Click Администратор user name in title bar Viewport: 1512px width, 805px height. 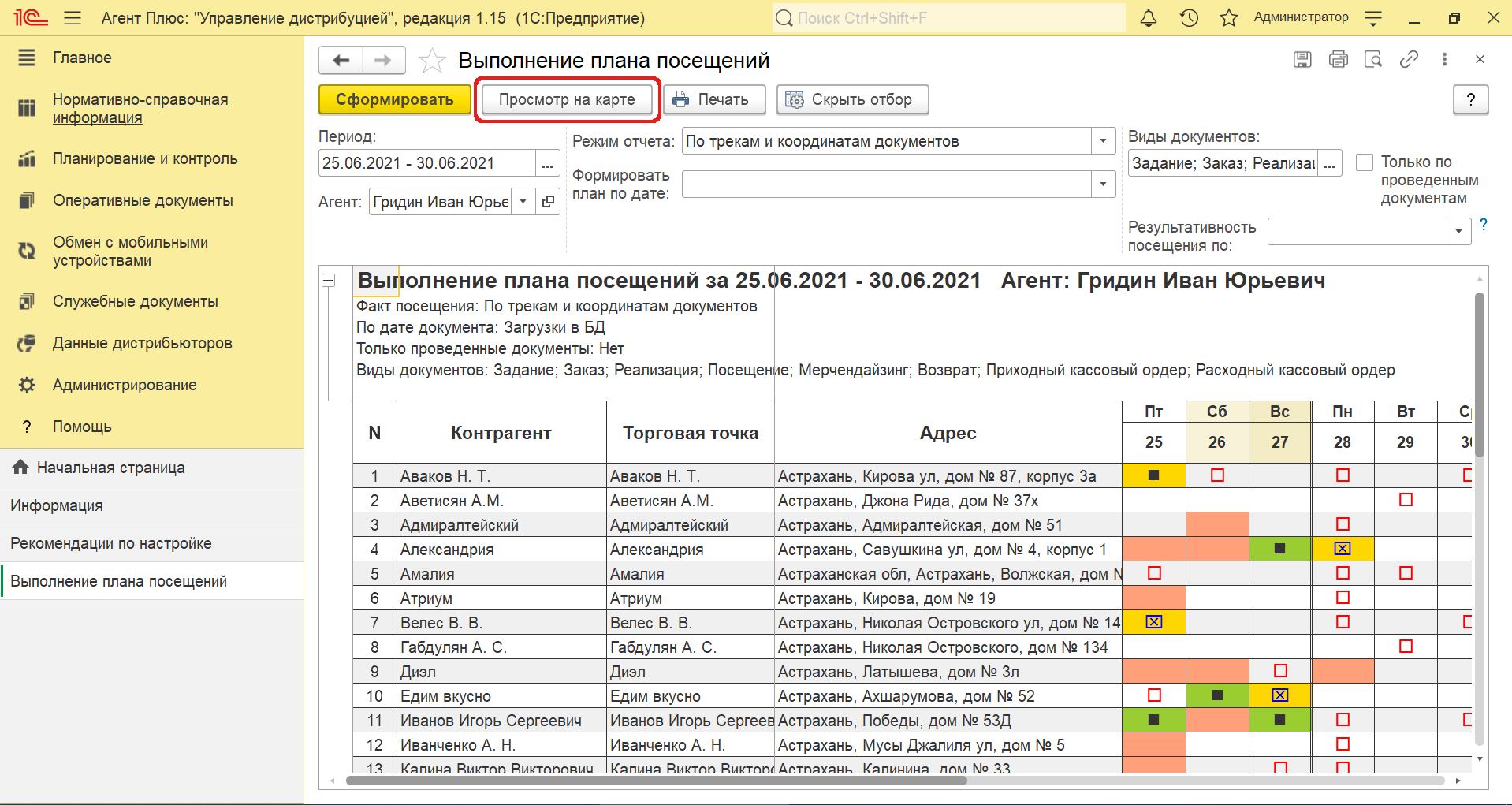[1301, 17]
